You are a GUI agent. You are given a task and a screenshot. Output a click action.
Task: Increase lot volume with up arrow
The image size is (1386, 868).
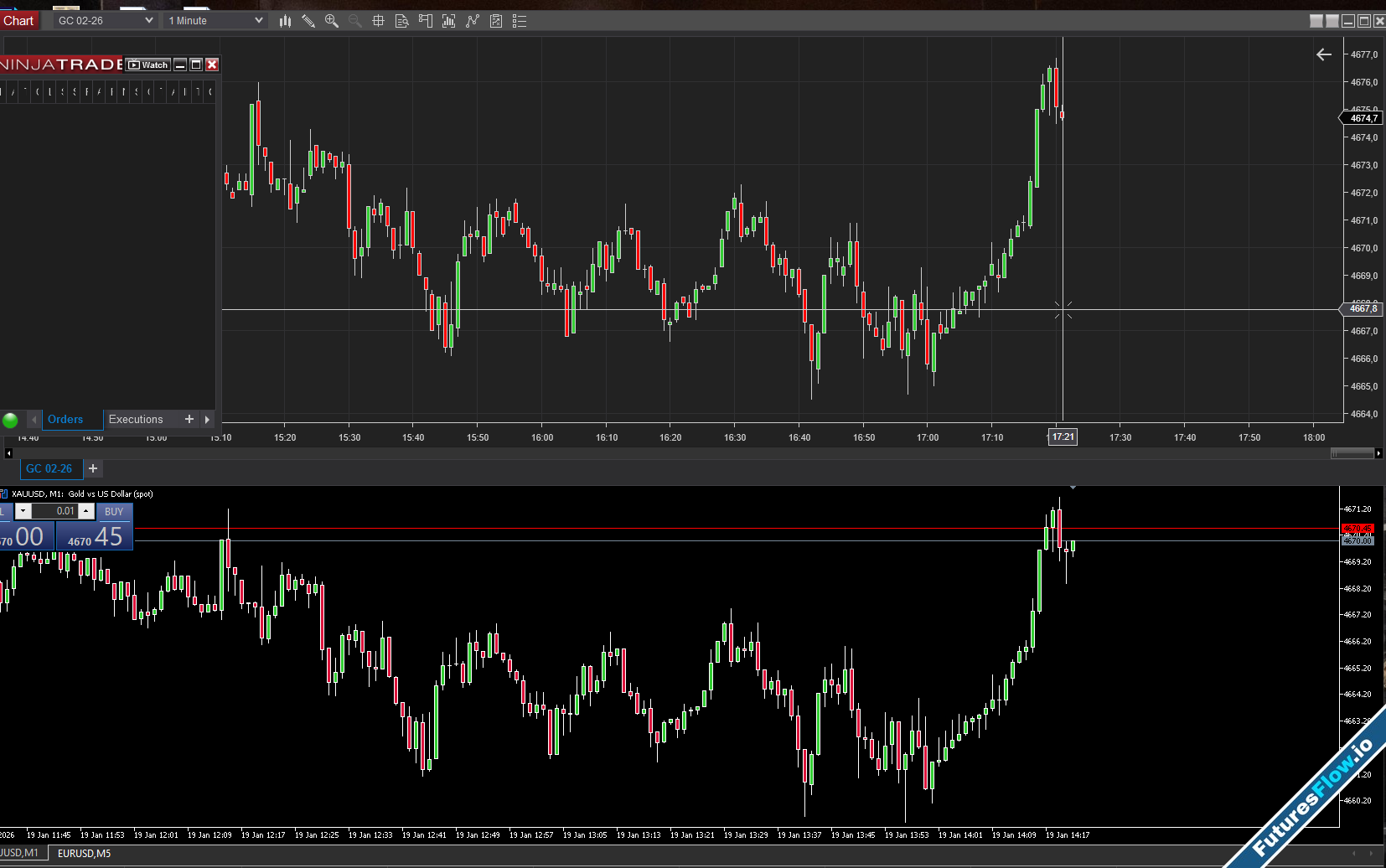pos(85,511)
